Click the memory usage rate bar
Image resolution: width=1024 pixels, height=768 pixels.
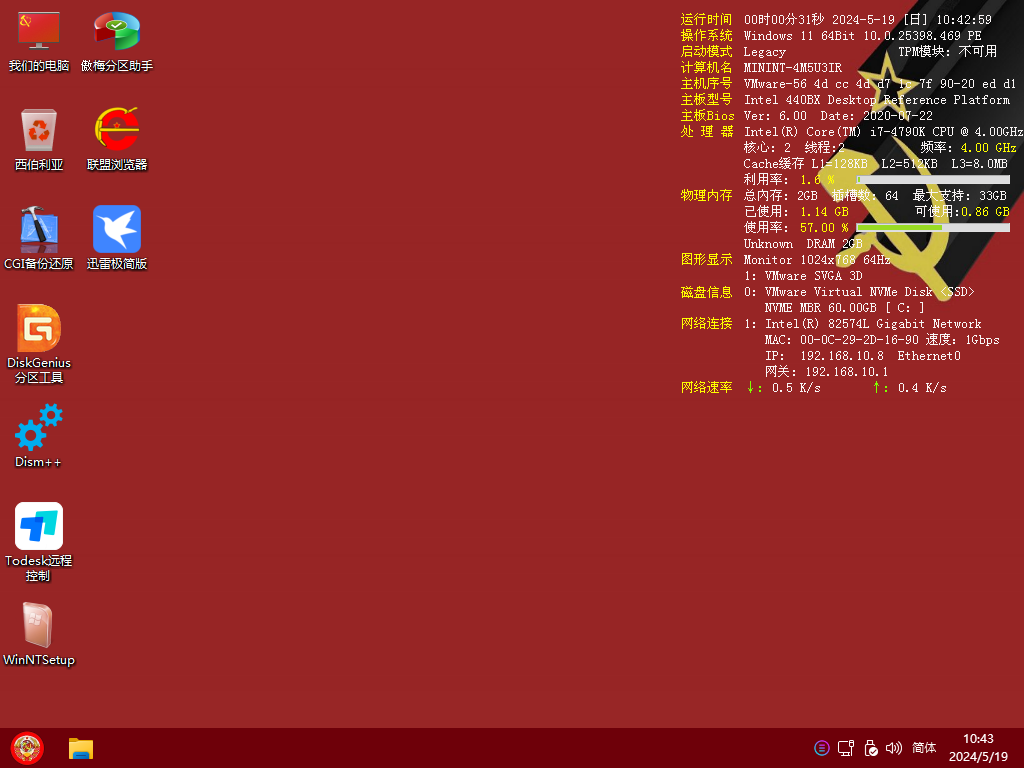tap(932, 228)
